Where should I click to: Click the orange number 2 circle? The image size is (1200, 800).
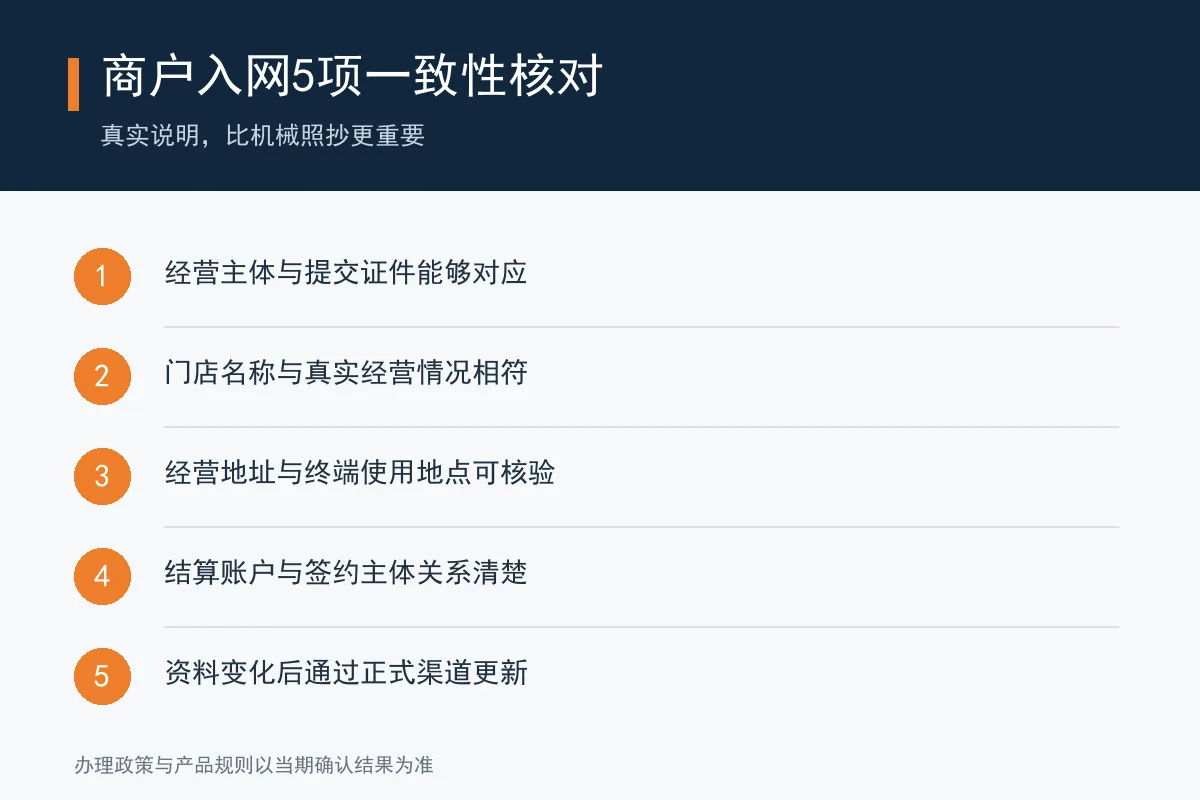(102, 376)
